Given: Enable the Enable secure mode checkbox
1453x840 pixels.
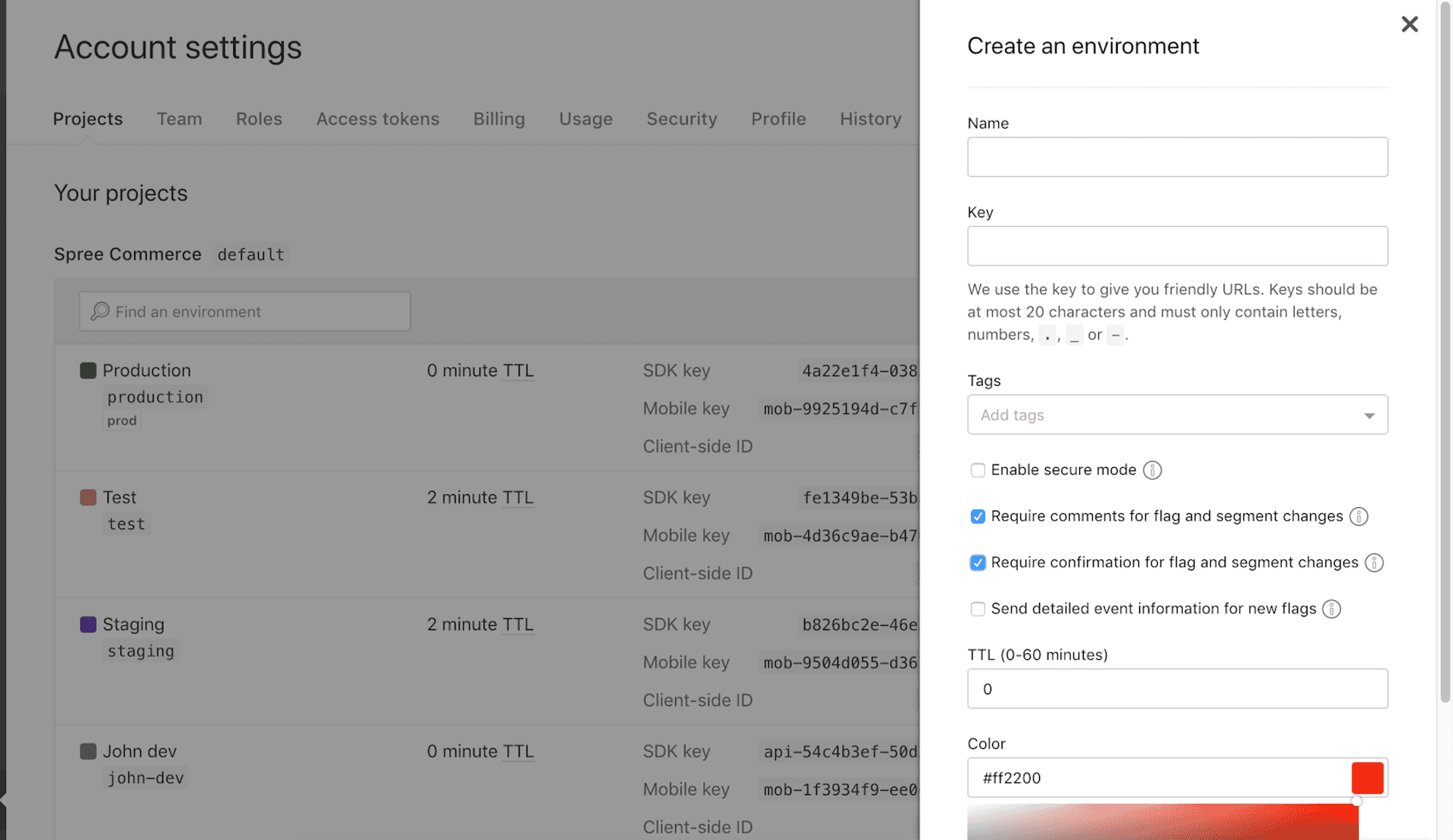Looking at the screenshot, I should point(978,470).
